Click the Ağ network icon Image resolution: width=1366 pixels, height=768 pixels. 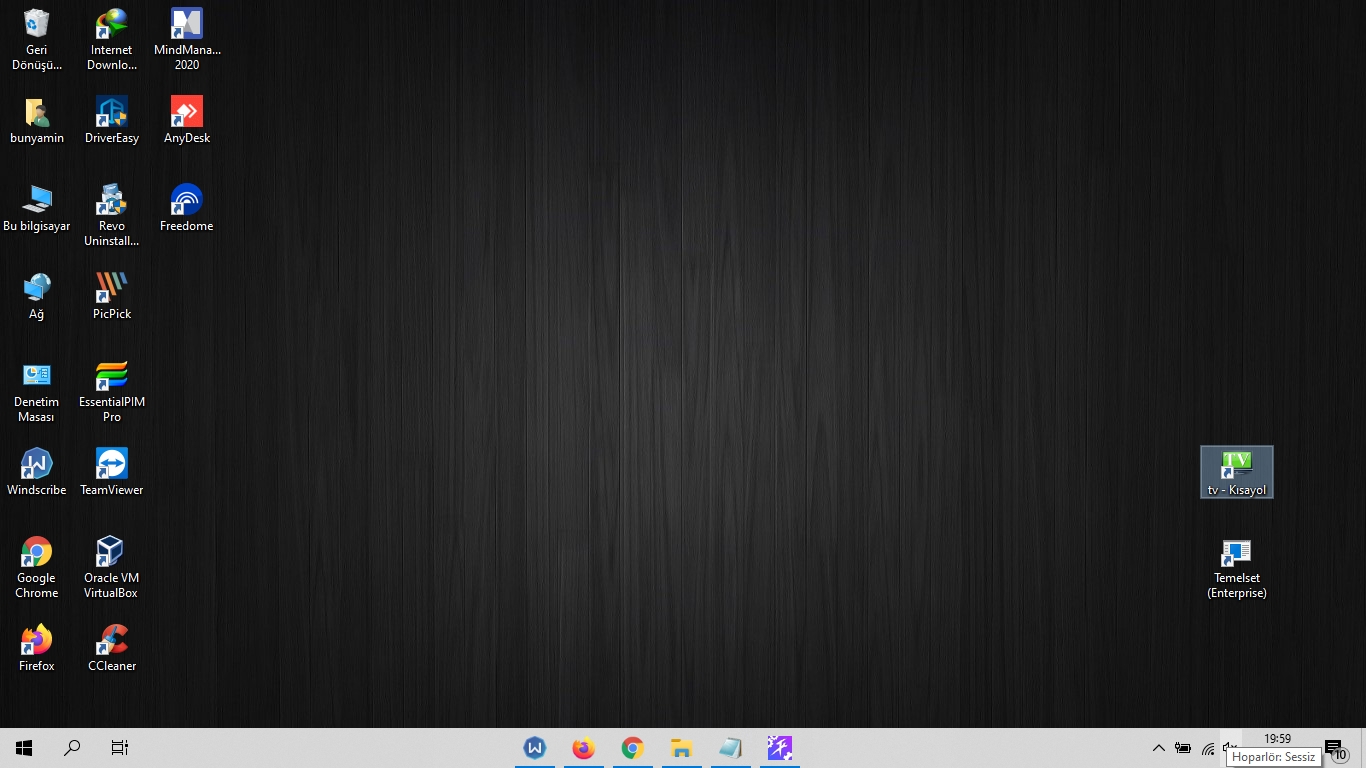click(x=37, y=297)
